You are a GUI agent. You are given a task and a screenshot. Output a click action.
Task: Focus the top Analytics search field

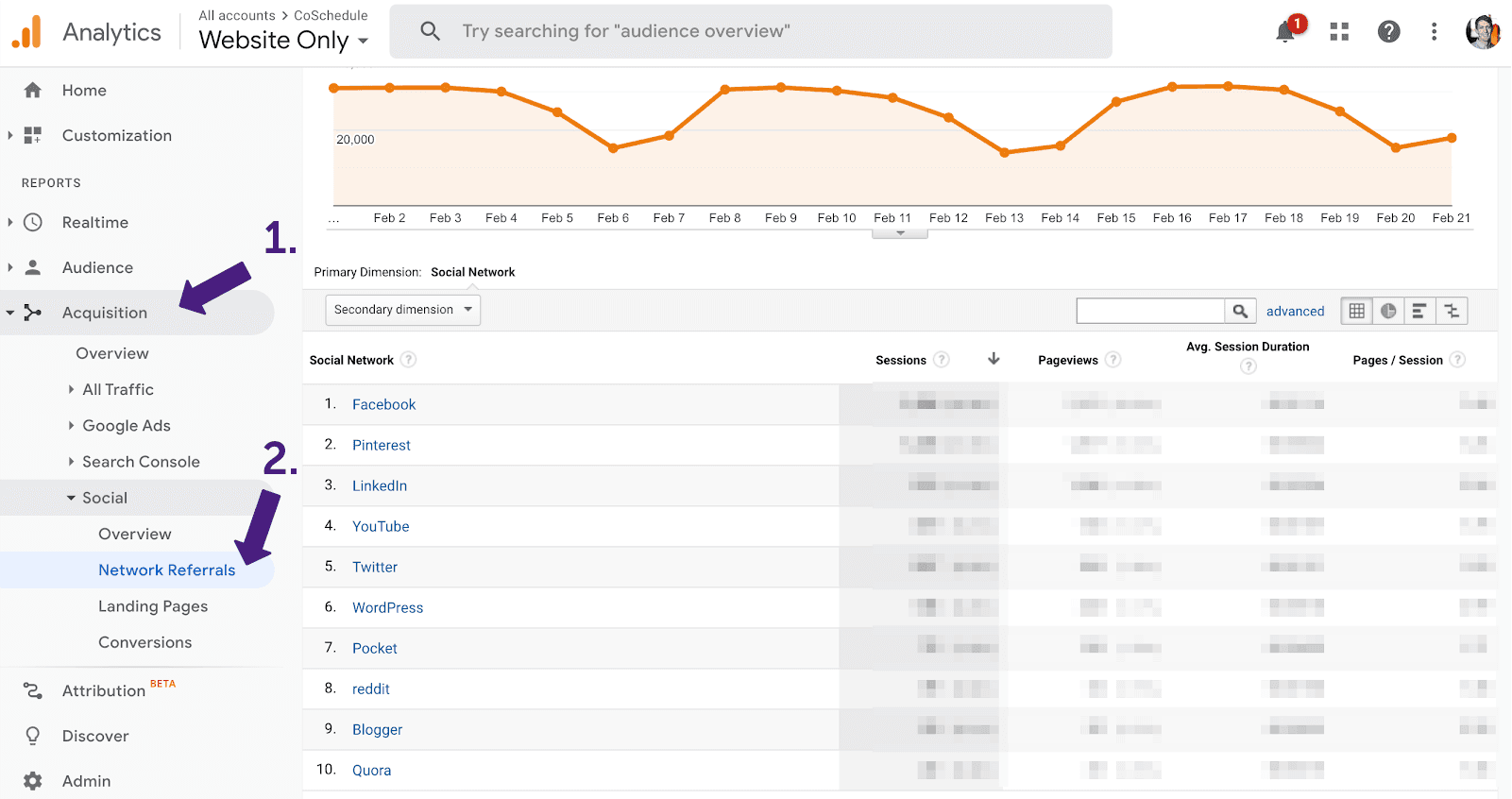[751, 31]
